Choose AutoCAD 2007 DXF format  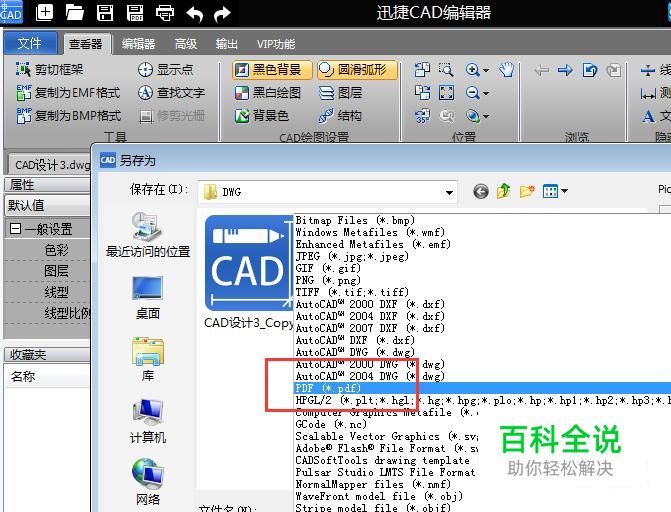370,328
